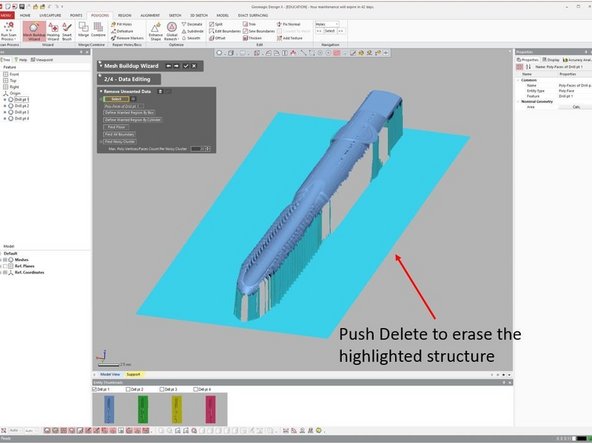Open the Global Remesh tool
The height and width of the screenshot is (444, 592).
tap(171, 31)
